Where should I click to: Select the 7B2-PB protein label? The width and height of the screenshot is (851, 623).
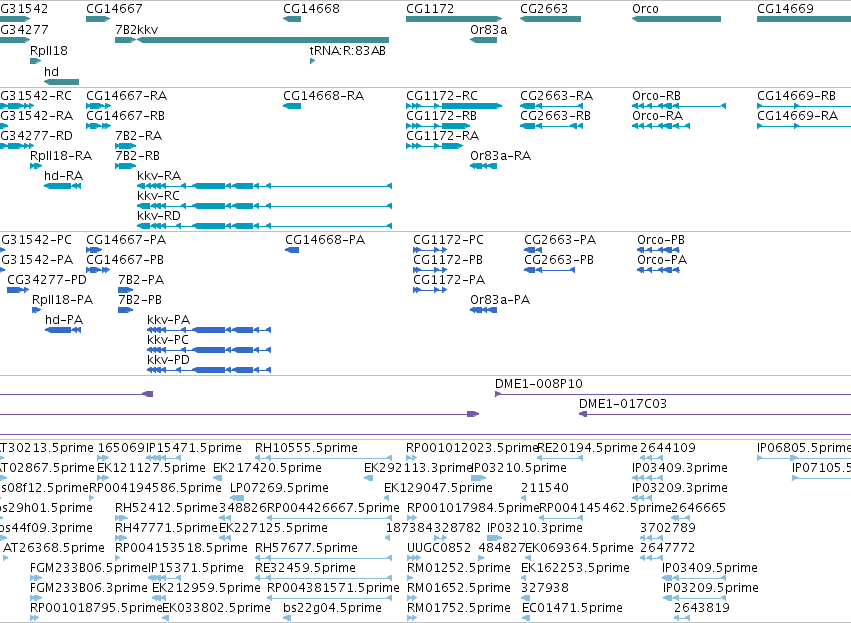pyautogui.click(x=140, y=301)
